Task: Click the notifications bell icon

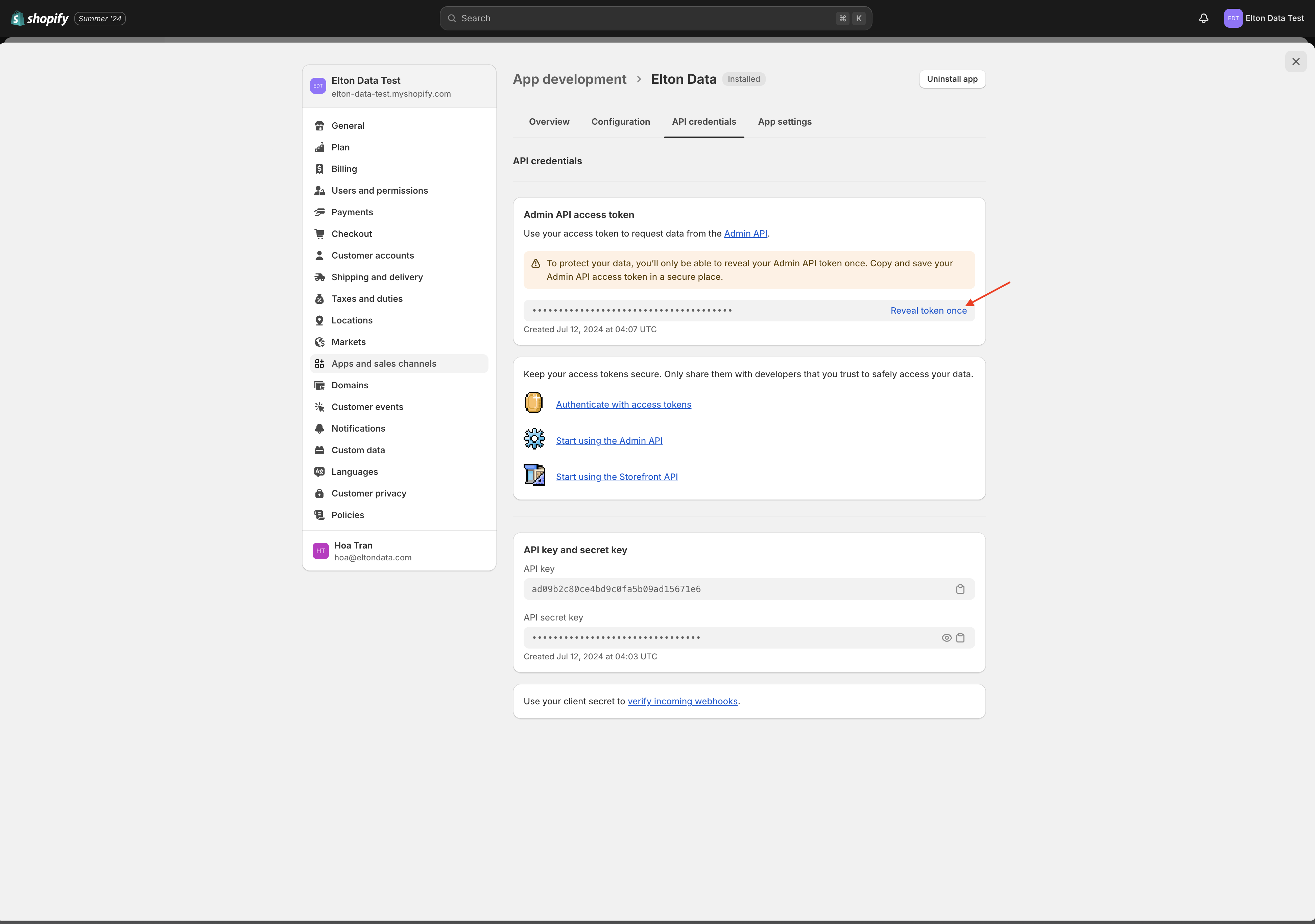Action: tap(1203, 18)
